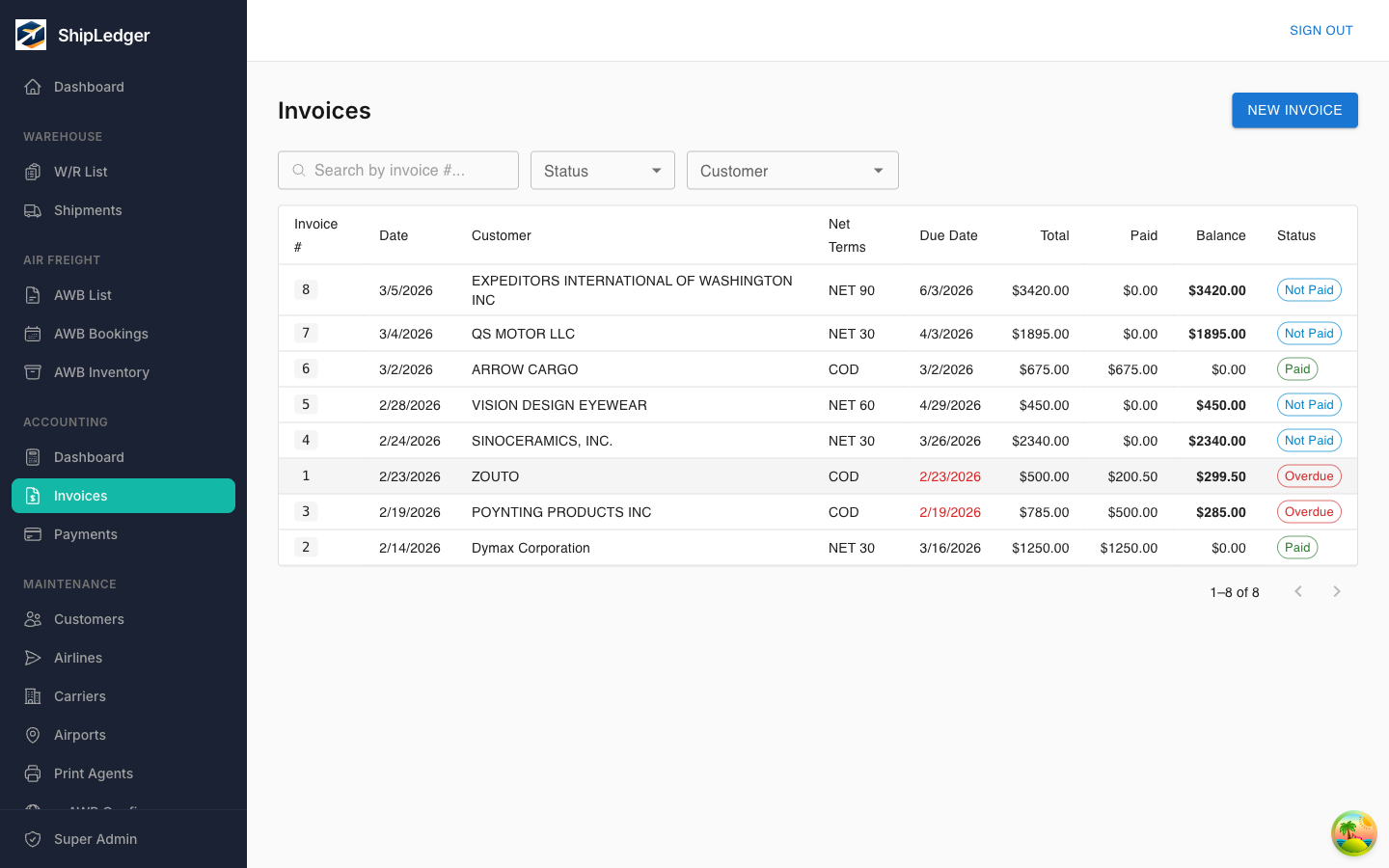Viewport: 1389px width, 868px height.
Task: Click VISION DESIGN EYEWEAR customer cell
Action: 559,405
